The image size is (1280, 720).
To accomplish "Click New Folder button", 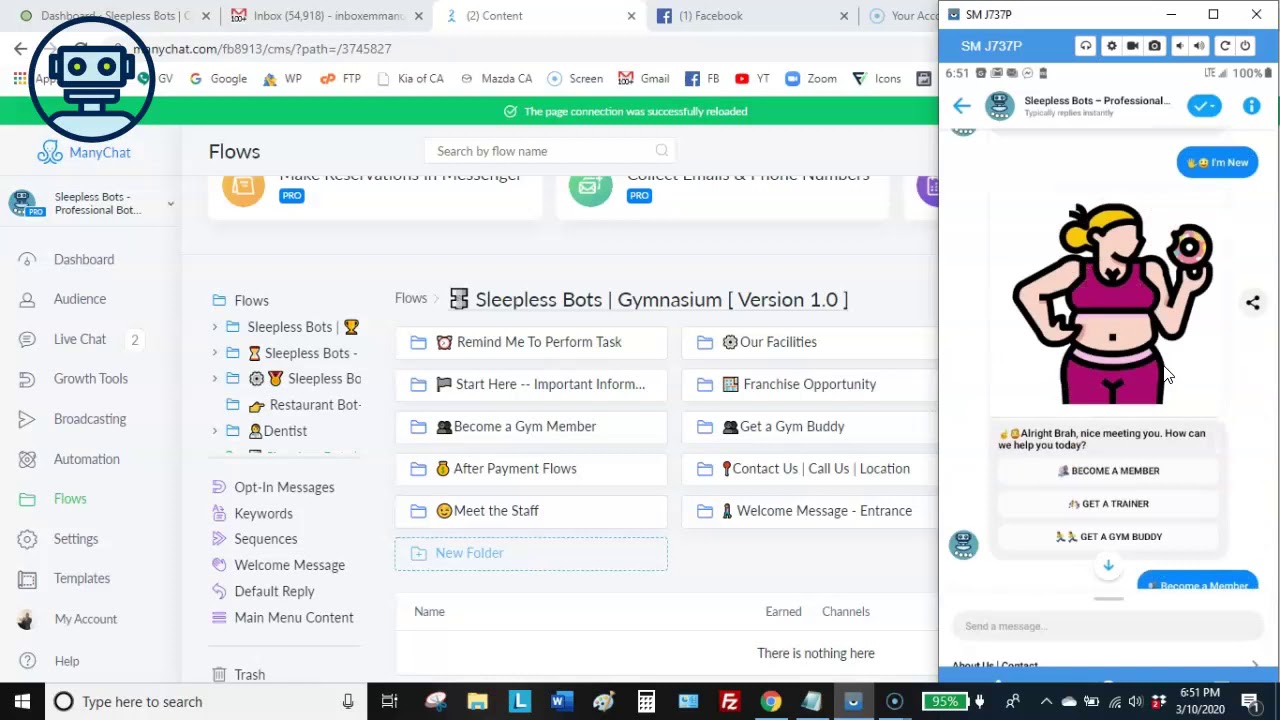I will coord(531,553).
